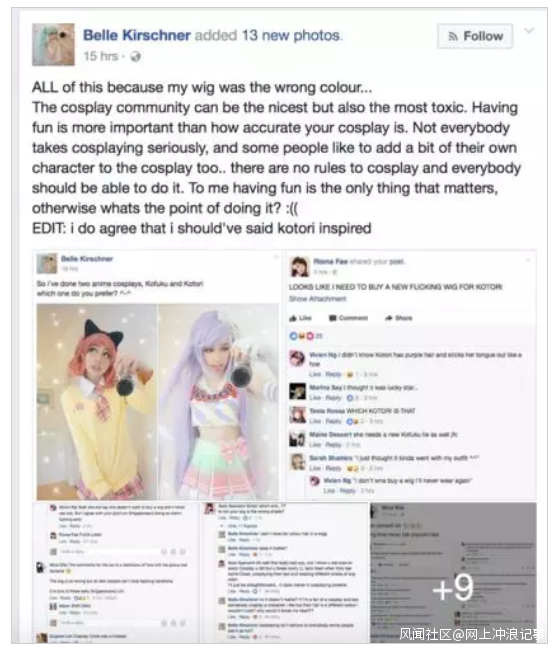Viewport: 557px width, 654px height.
Task: Open the post options chevron menu
Action: [529, 31]
